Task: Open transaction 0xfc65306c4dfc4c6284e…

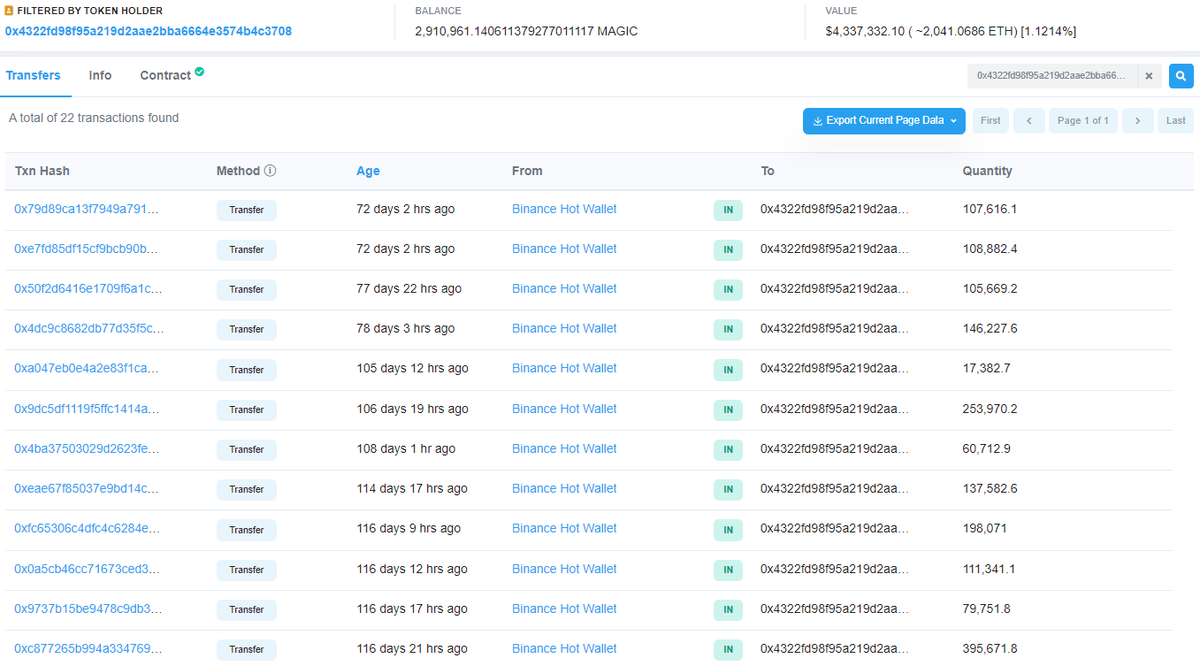Action: tap(87, 529)
